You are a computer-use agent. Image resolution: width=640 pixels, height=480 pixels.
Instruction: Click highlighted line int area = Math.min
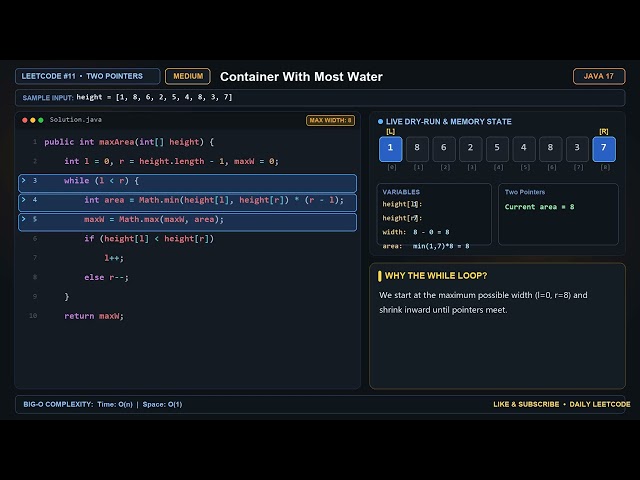coord(187,202)
